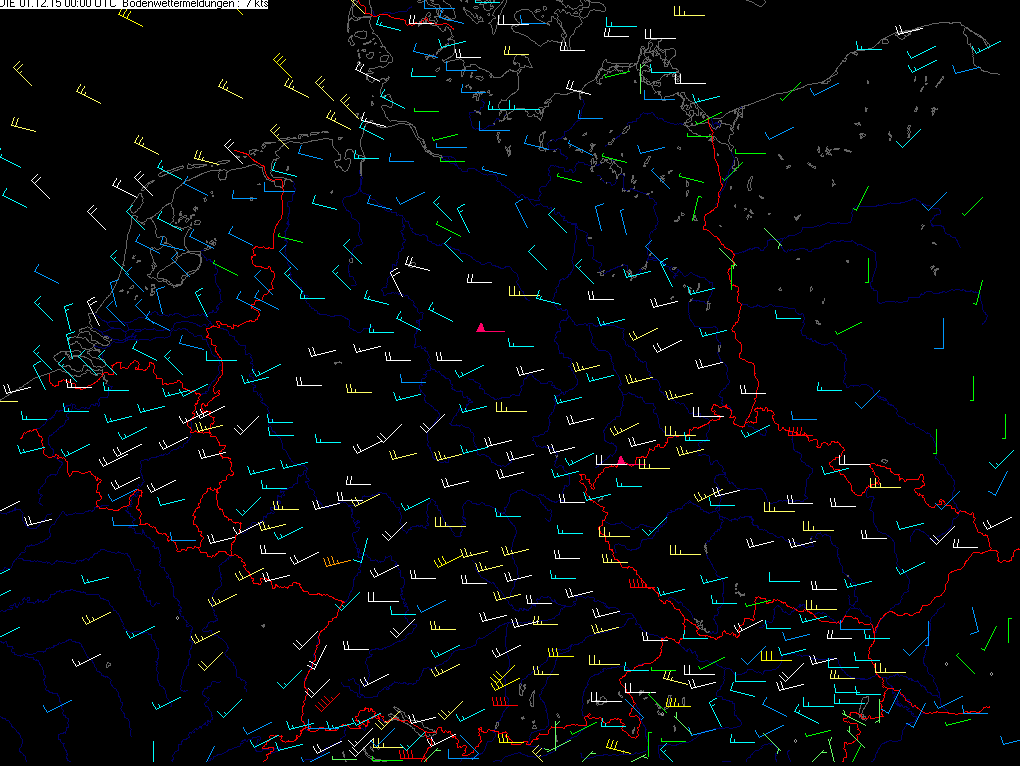Screen dimensions: 1020x766
Task: Click the '01.12.15 00:00 UTC' timestamp text
Action: (61, 5)
